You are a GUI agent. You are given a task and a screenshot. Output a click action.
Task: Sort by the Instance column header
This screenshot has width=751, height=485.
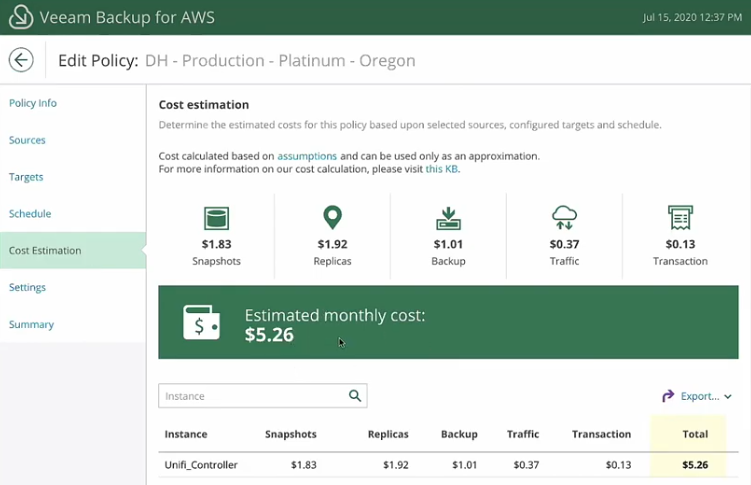coord(186,434)
